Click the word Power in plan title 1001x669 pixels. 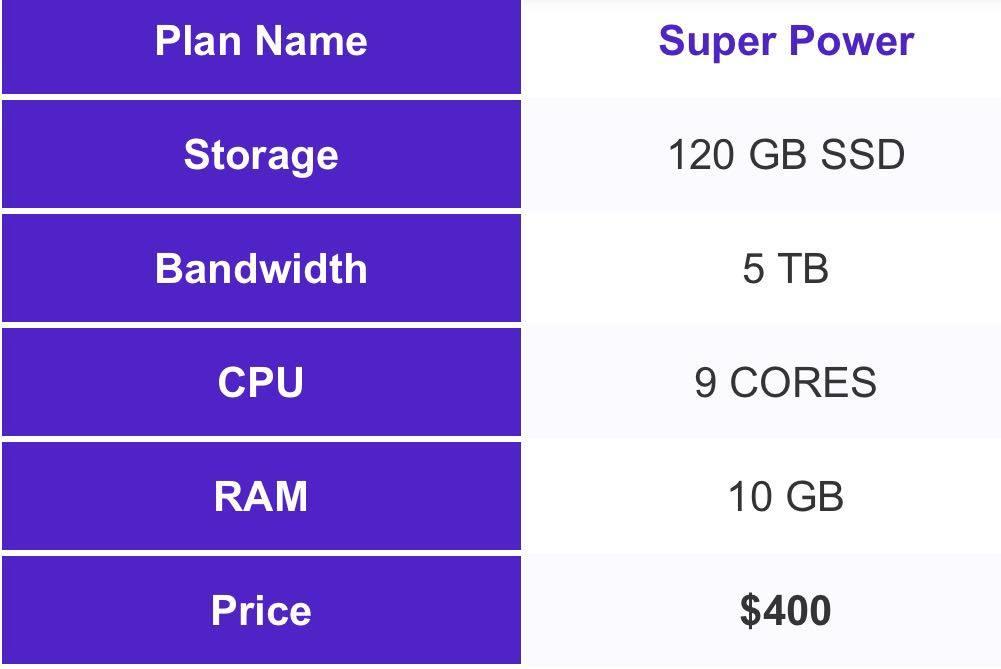(x=852, y=41)
